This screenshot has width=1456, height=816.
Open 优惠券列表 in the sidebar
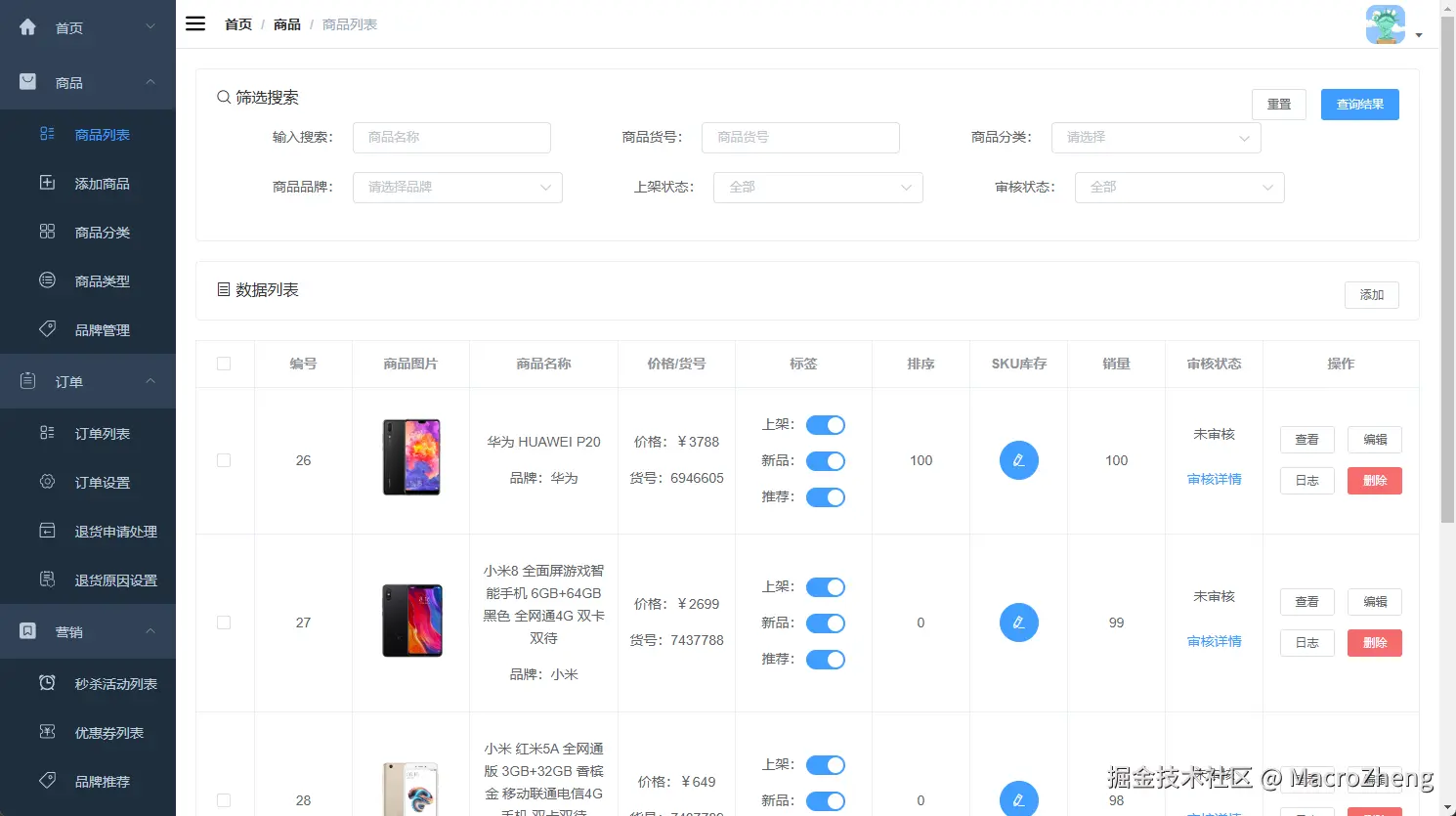[88, 732]
